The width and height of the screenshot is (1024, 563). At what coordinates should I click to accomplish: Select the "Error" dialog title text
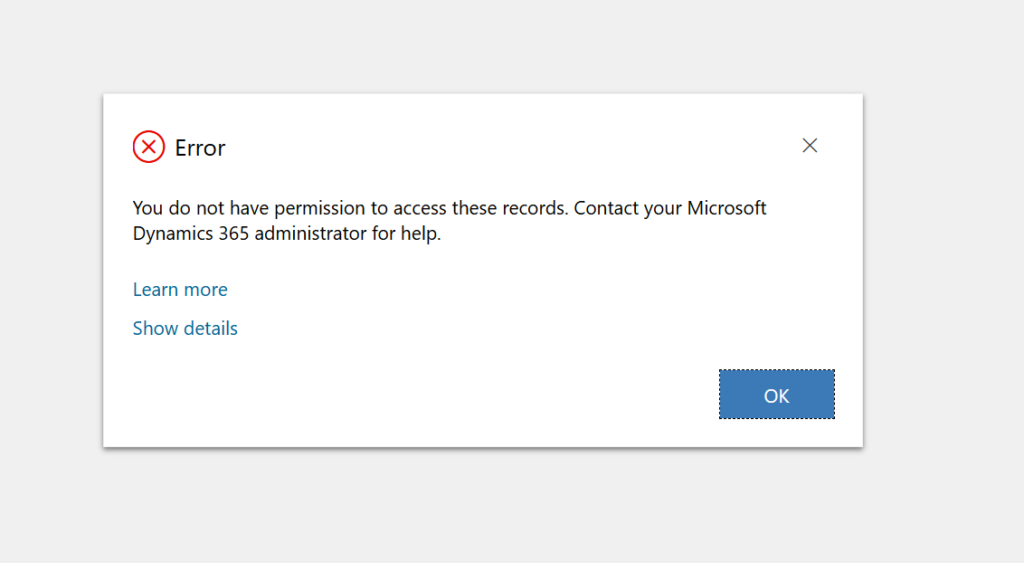tap(200, 148)
